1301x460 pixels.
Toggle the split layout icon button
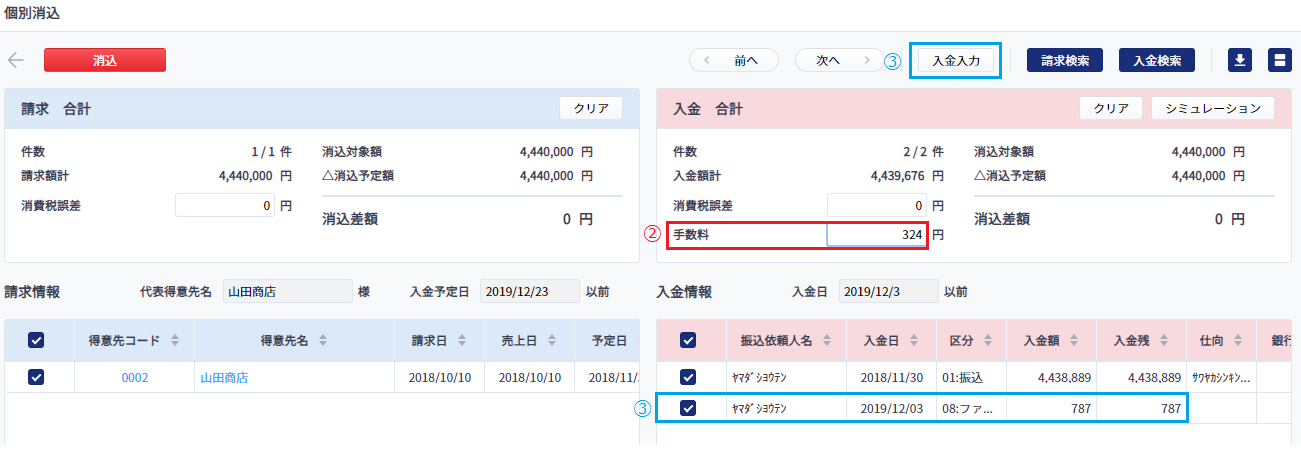[x=1279, y=60]
